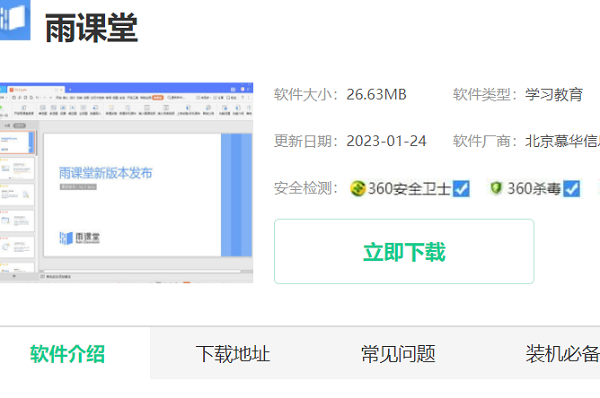Click the 更新日期 label

point(306,141)
